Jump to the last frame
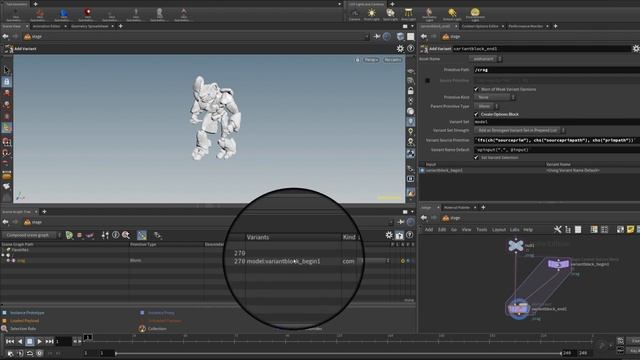Screen dimensions: 640x360 pos(49,341)
